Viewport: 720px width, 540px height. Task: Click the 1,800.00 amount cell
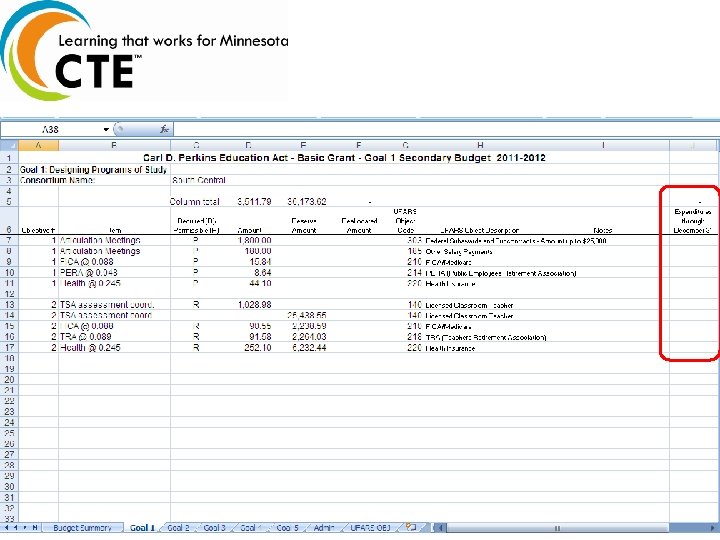coord(254,241)
